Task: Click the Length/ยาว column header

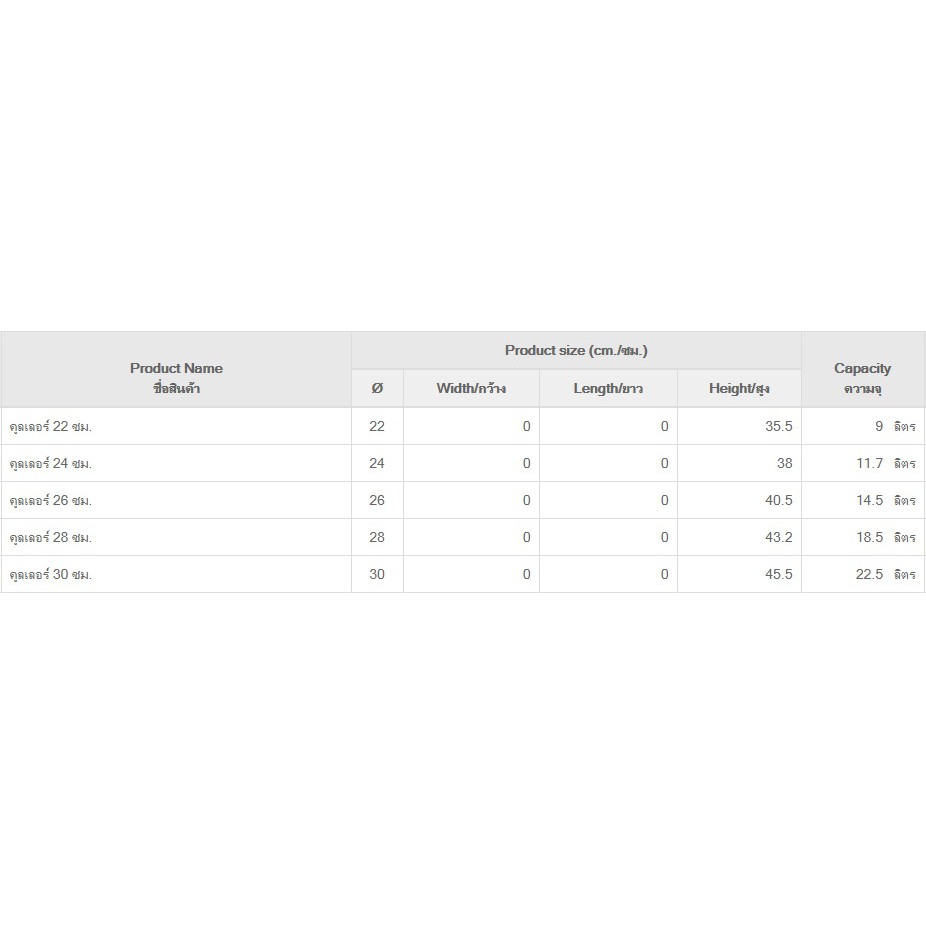Action: (x=608, y=388)
